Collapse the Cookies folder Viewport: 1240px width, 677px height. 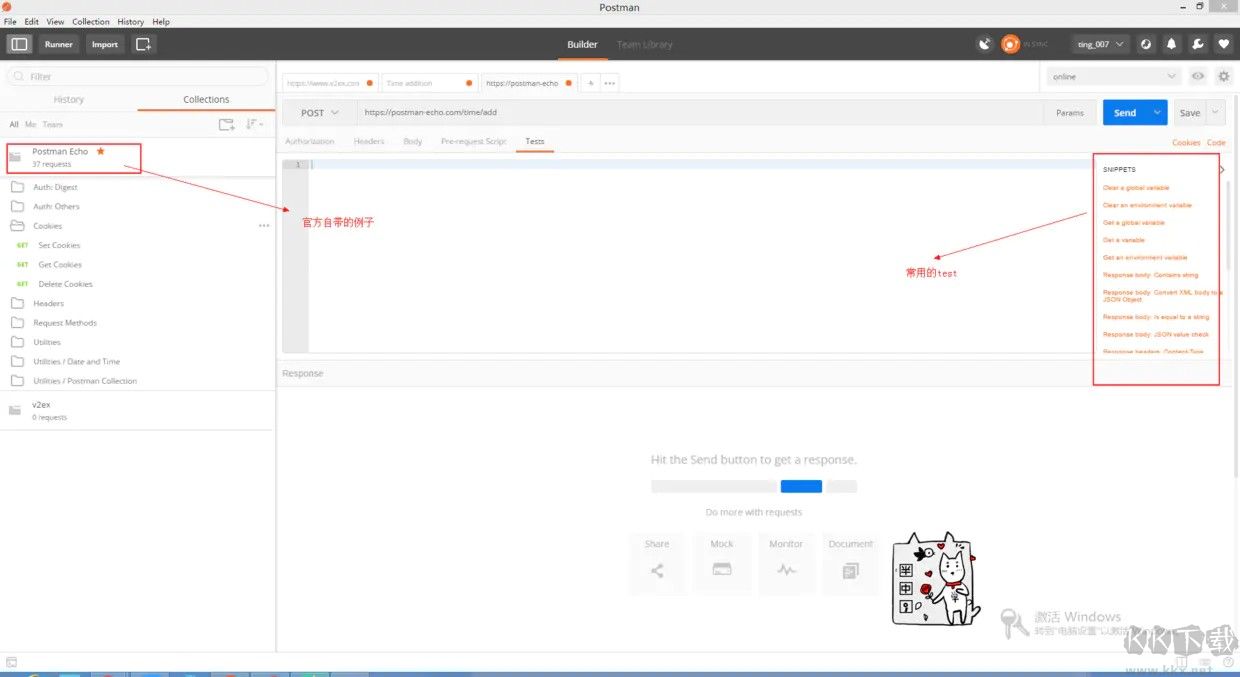pos(47,226)
